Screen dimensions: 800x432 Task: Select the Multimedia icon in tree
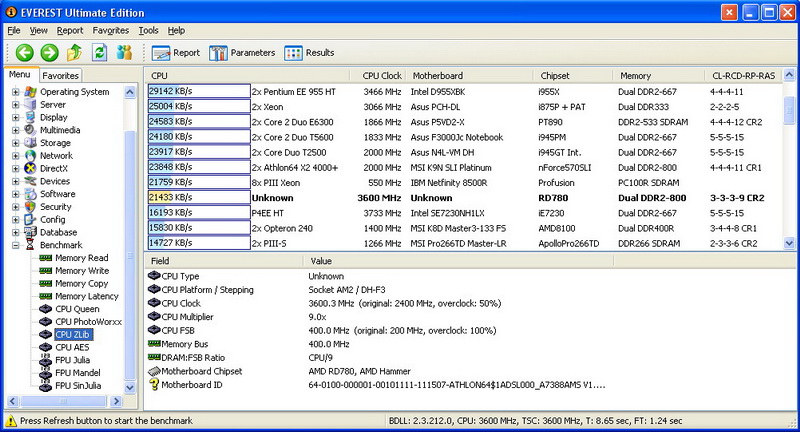point(31,130)
